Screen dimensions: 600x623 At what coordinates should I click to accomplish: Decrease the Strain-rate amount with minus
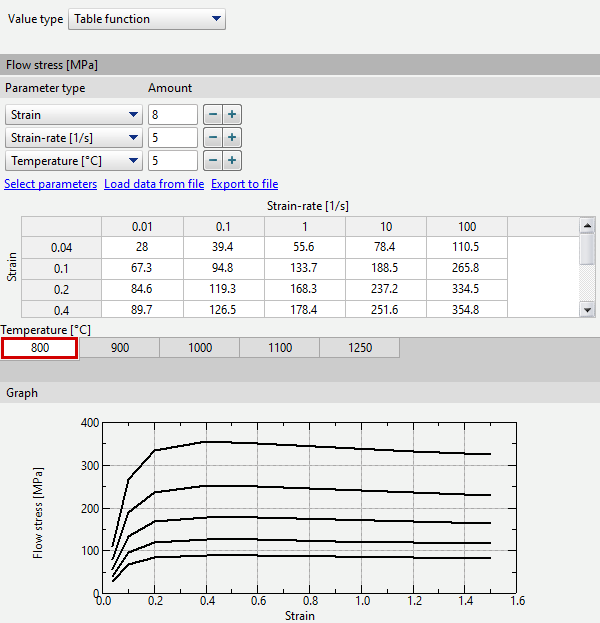pyautogui.click(x=213, y=138)
